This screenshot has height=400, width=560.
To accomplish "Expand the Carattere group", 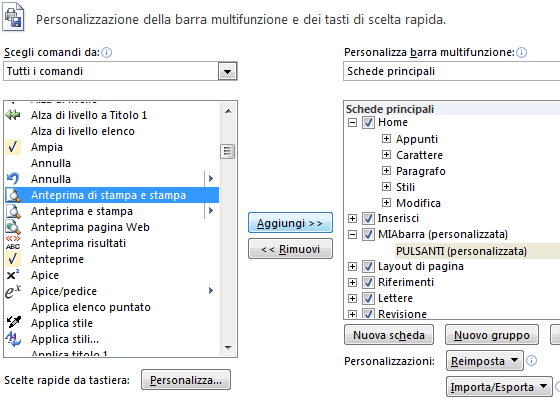I will coord(386,155).
